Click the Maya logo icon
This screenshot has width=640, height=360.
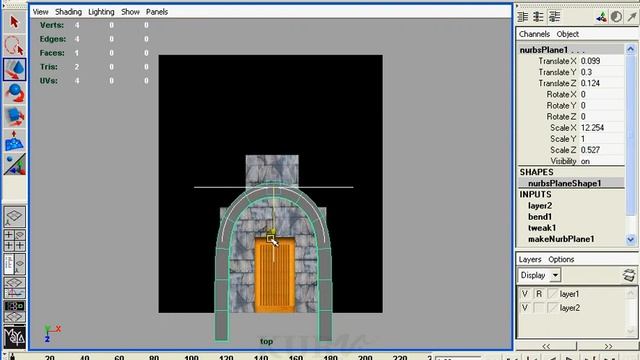[14, 337]
